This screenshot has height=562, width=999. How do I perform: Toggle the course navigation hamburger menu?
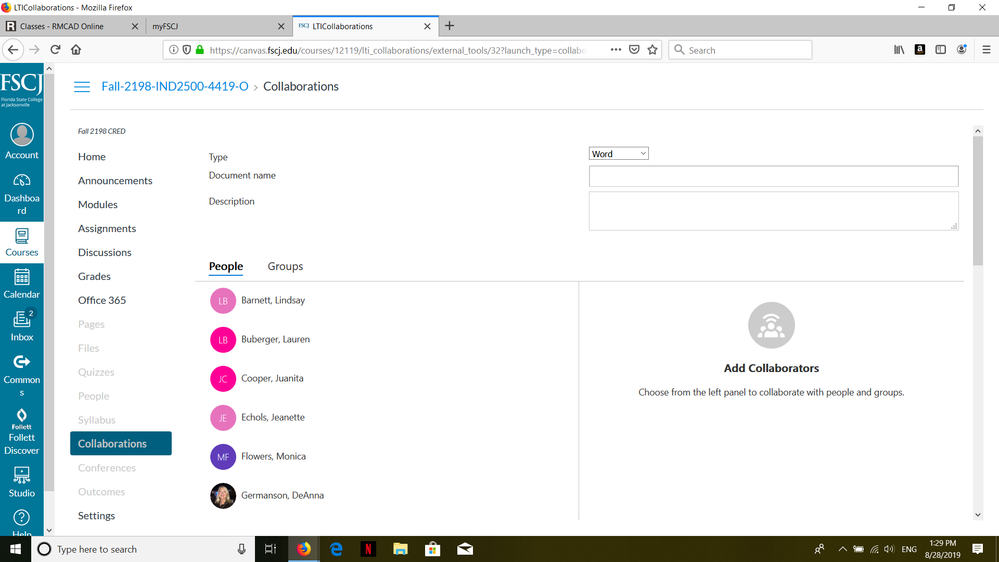82,87
